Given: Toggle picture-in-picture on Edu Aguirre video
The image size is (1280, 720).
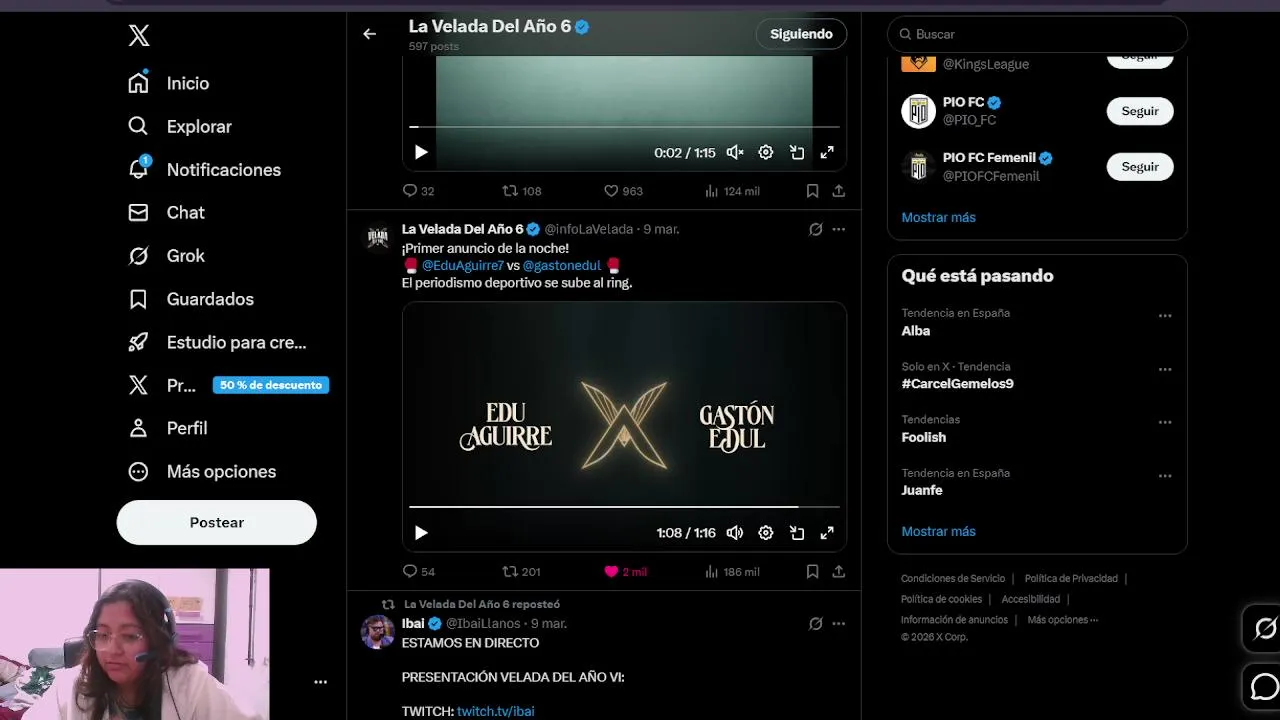Looking at the screenshot, I should tap(797, 533).
